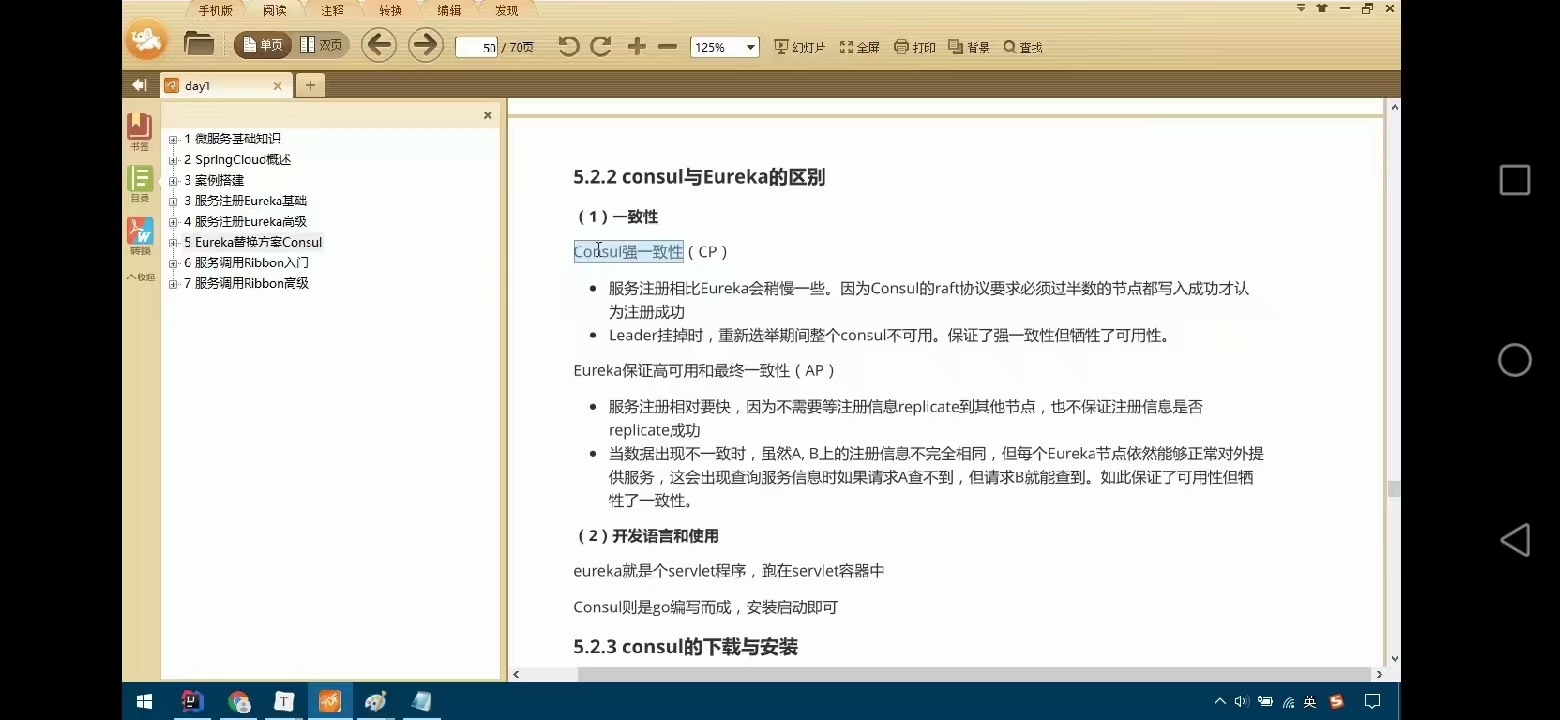The width and height of the screenshot is (1560, 720).
Task: Click the scroll-up arrow of the document
Action: [1394, 106]
